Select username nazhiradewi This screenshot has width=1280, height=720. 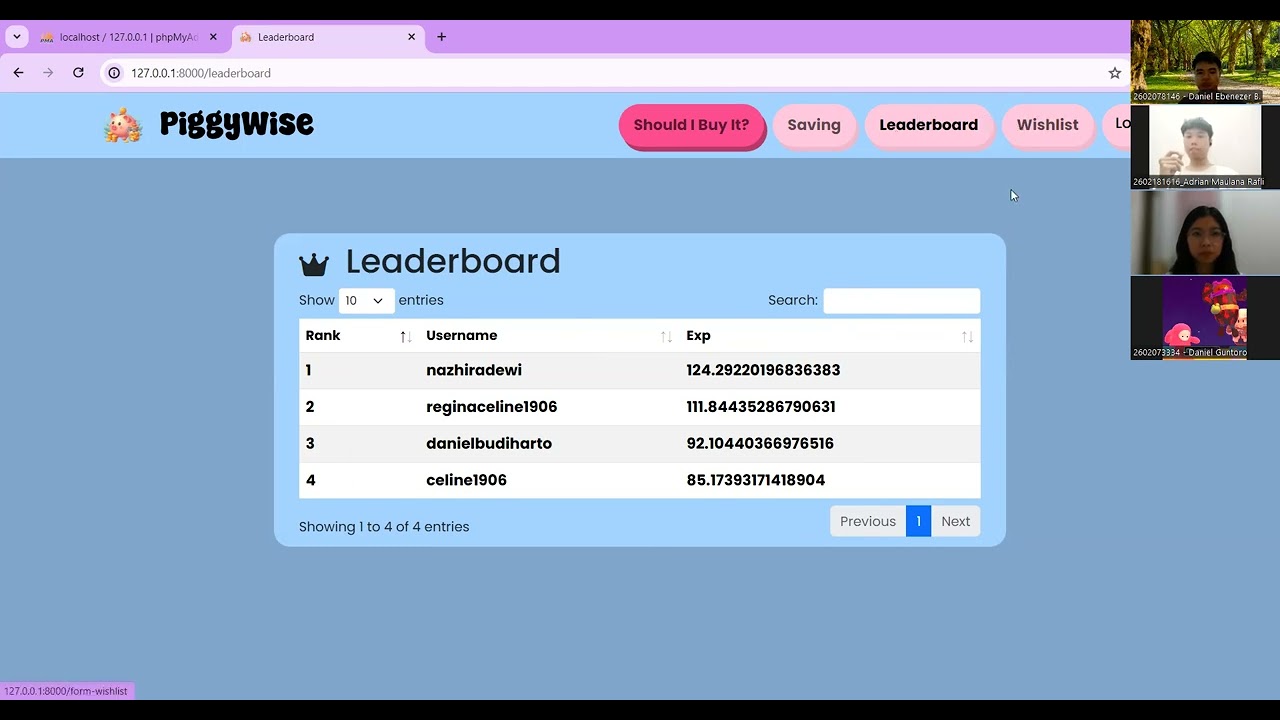point(474,370)
